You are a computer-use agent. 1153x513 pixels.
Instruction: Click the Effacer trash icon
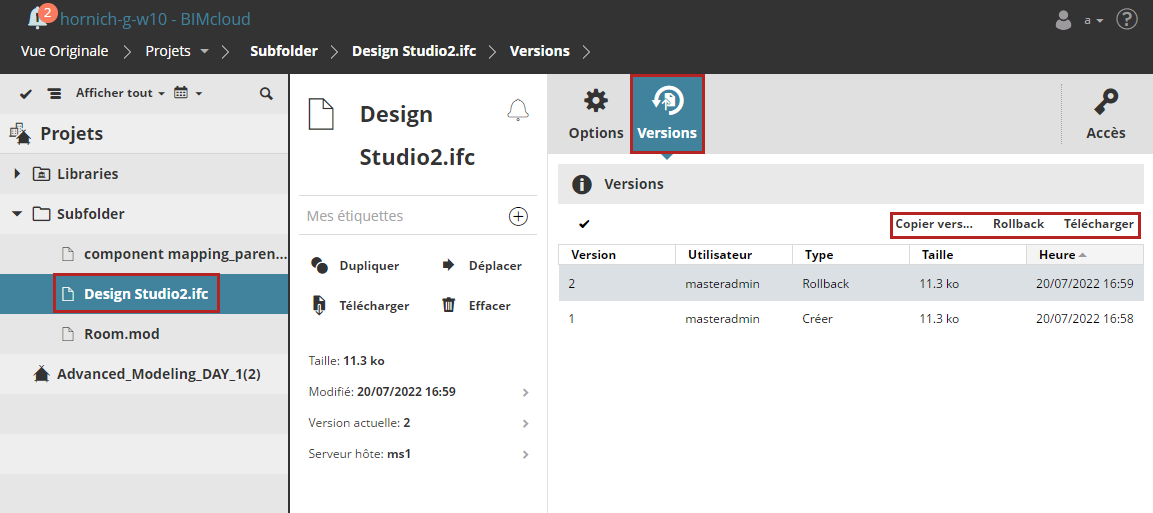tap(451, 305)
